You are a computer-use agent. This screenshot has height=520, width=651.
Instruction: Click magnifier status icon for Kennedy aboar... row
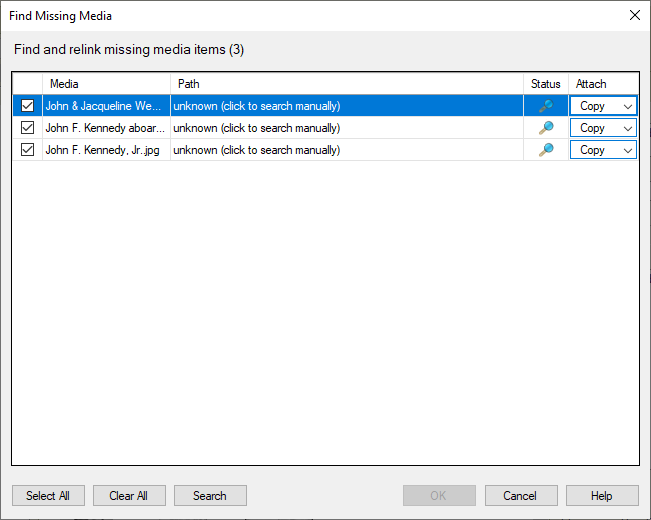[546, 128]
